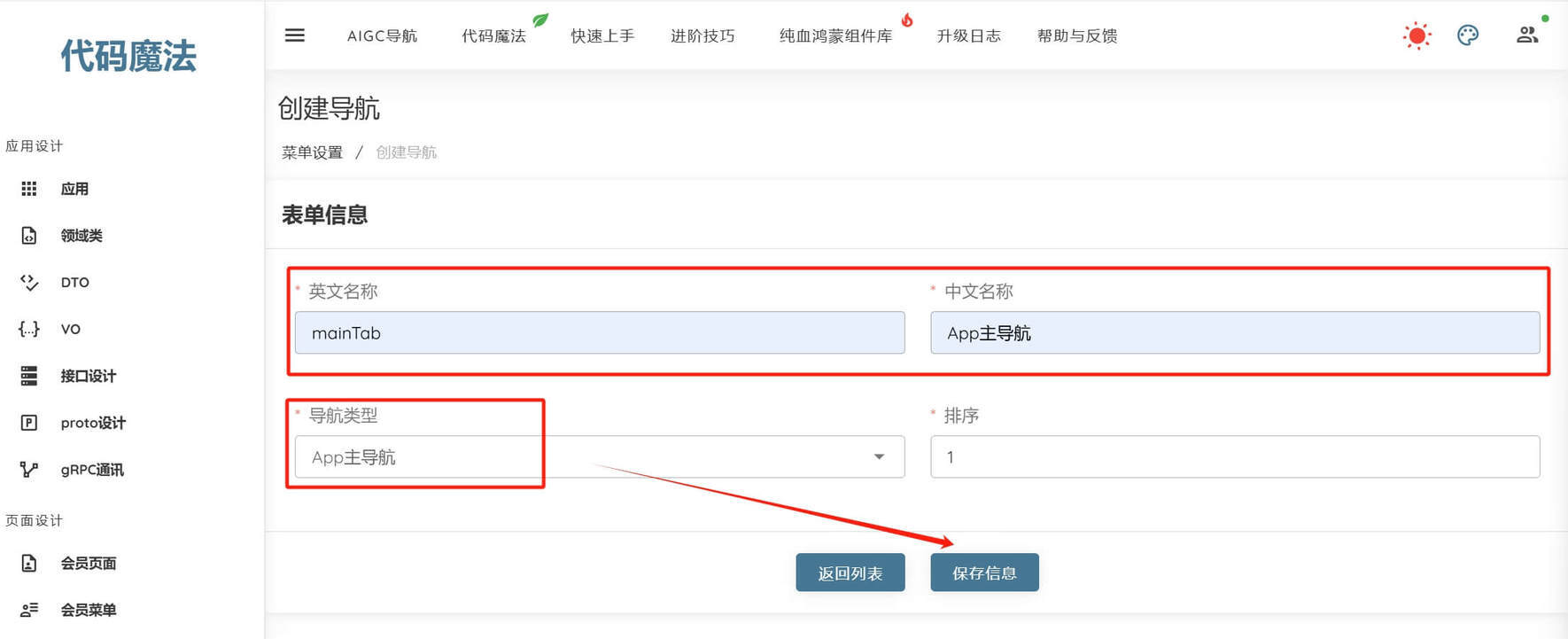Click the 表单信息 heading
The width and height of the screenshot is (1568, 639).
(x=324, y=214)
